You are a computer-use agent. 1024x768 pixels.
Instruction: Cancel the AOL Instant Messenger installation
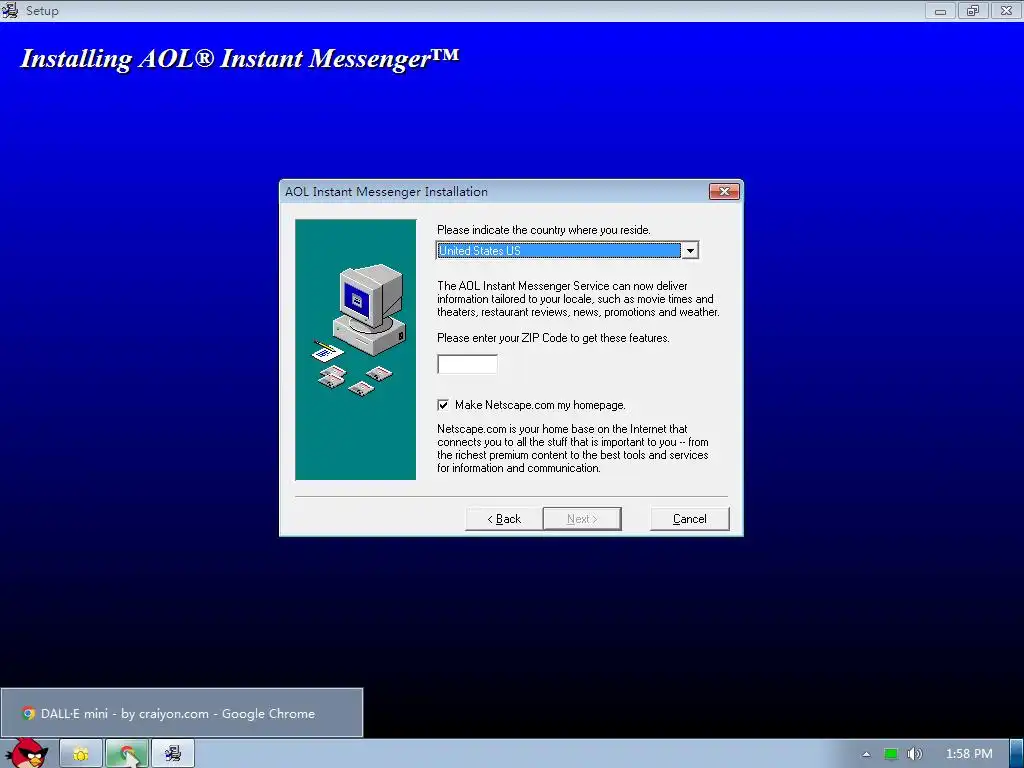coord(690,519)
